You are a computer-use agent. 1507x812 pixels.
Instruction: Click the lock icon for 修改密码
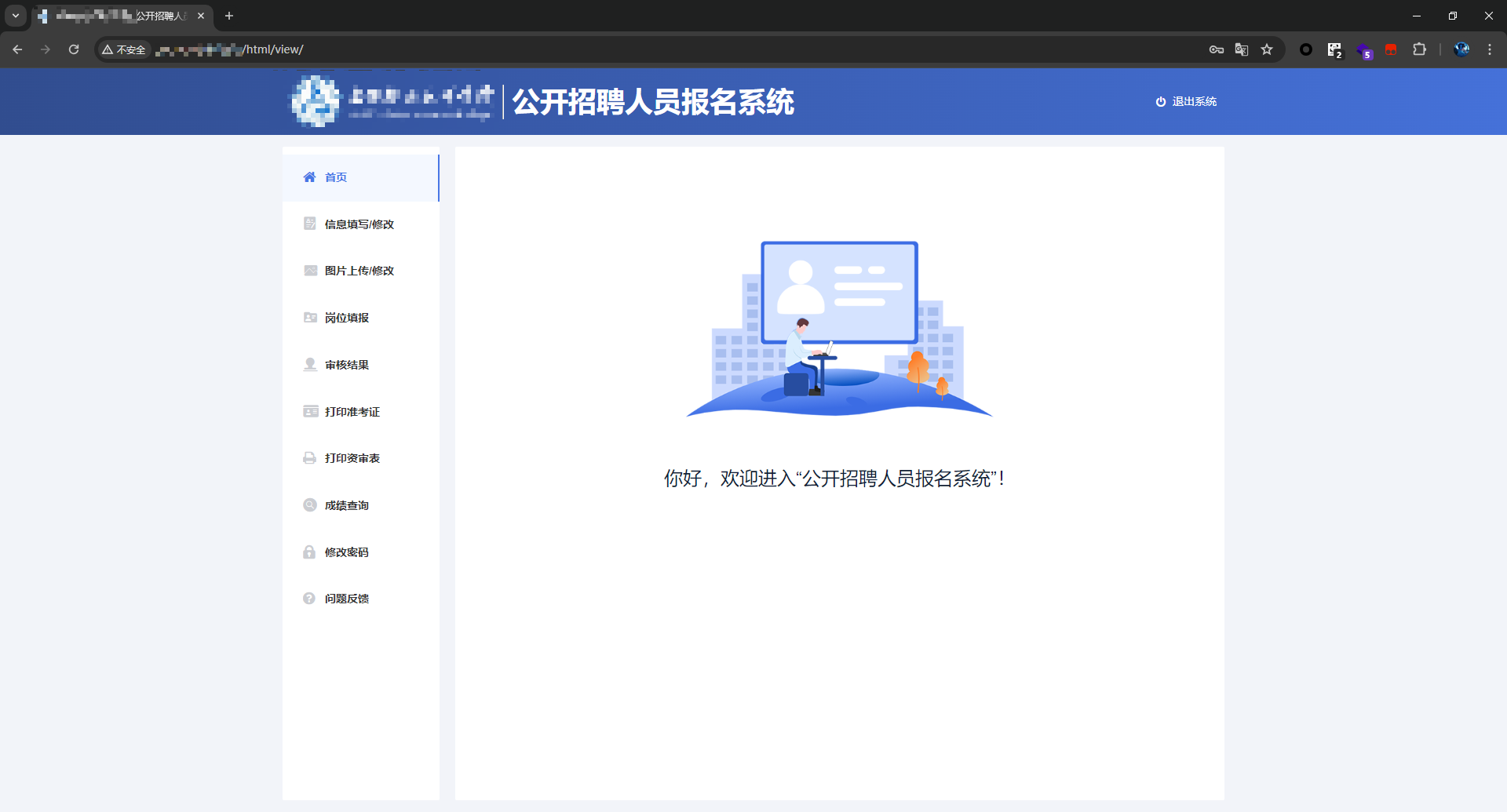click(310, 552)
